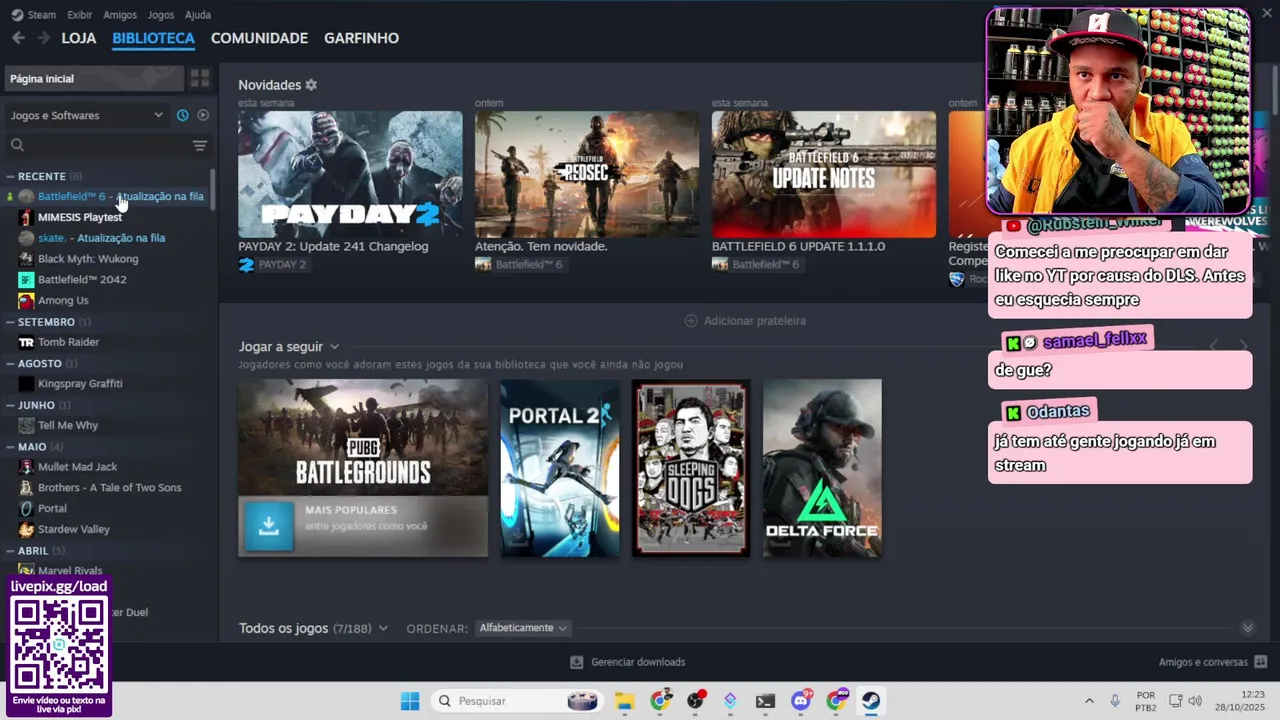This screenshot has height=720, width=1280.
Task: Click the taskbar microphone icon
Action: [1115, 701]
